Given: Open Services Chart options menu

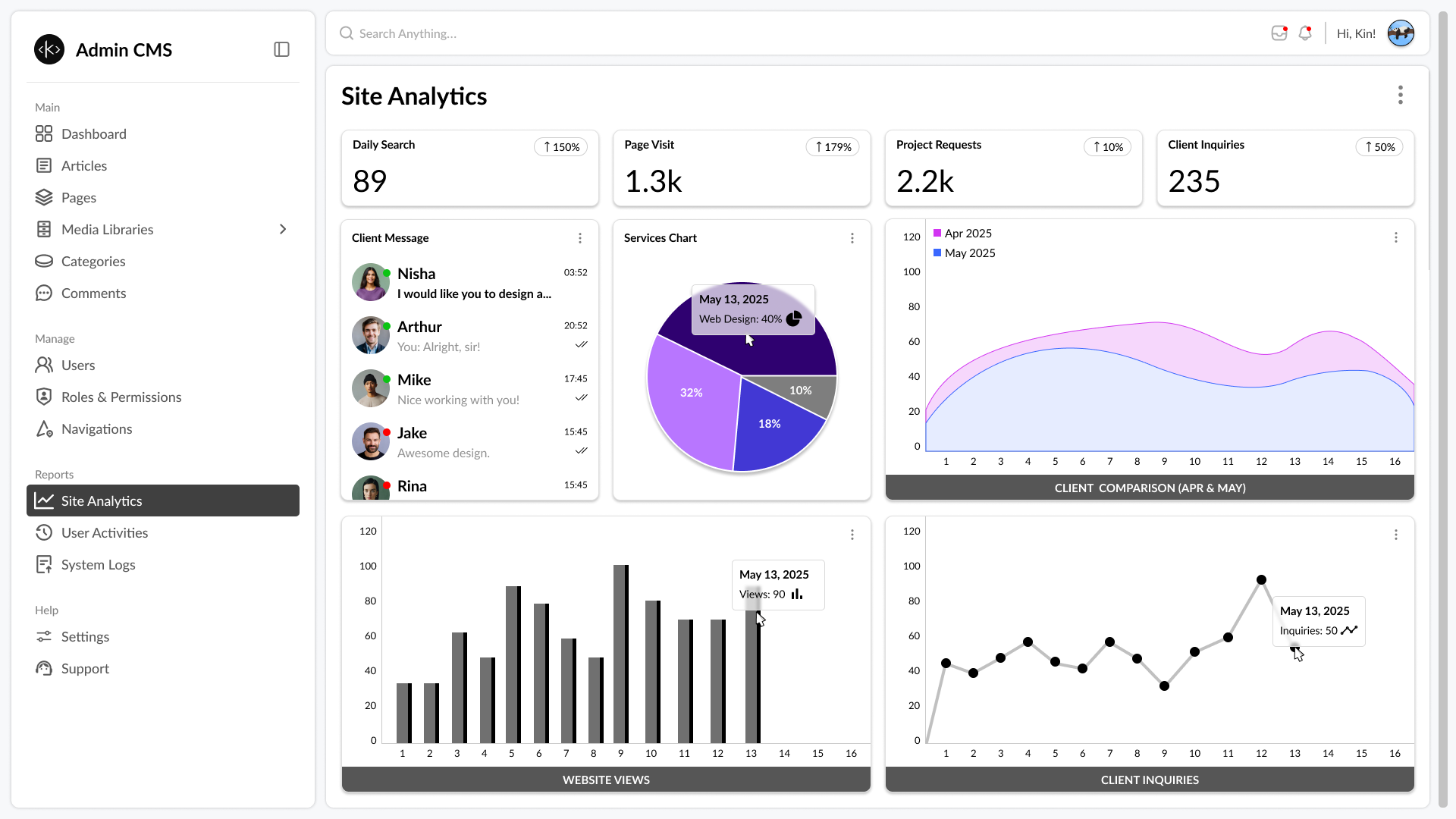Looking at the screenshot, I should (852, 238).
